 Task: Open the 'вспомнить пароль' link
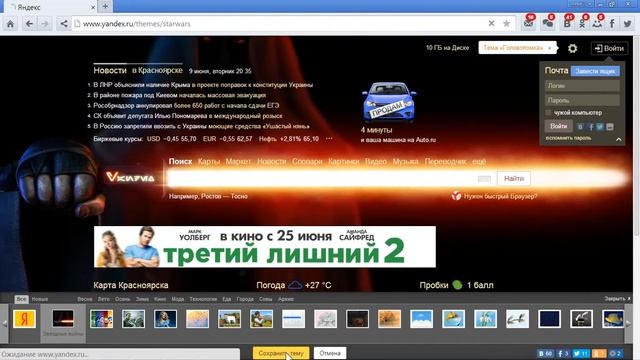[x=568, y=138]
